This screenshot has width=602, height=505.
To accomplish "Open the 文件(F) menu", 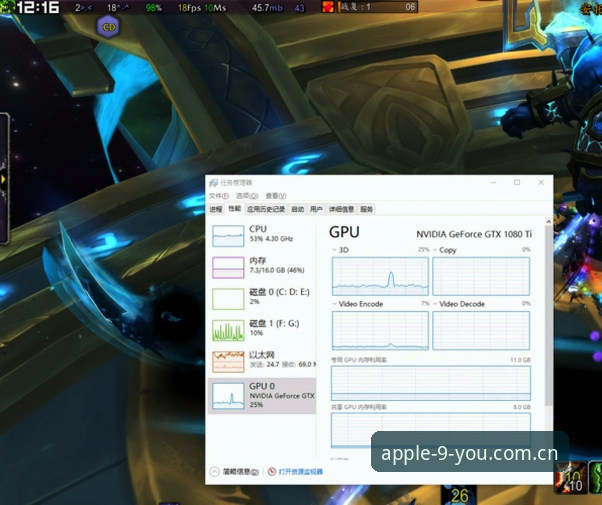I will tap(219, 196).
